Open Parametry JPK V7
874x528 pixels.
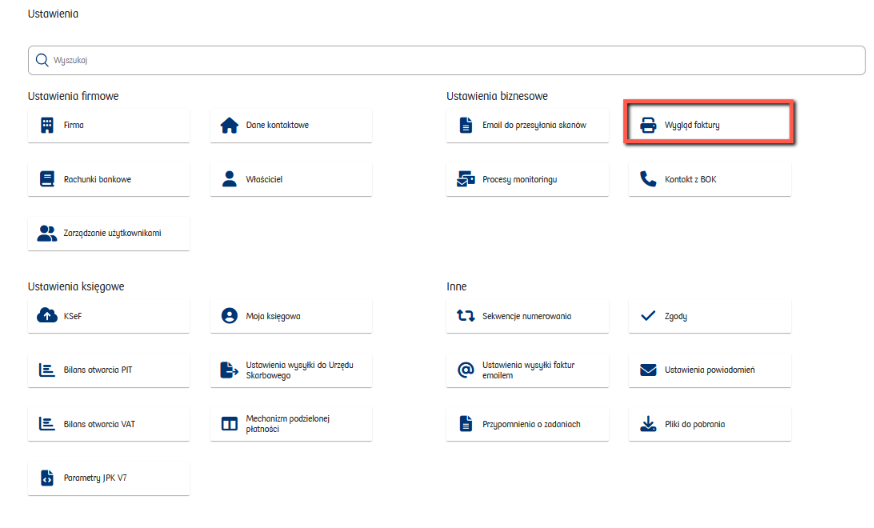point(109,478)
